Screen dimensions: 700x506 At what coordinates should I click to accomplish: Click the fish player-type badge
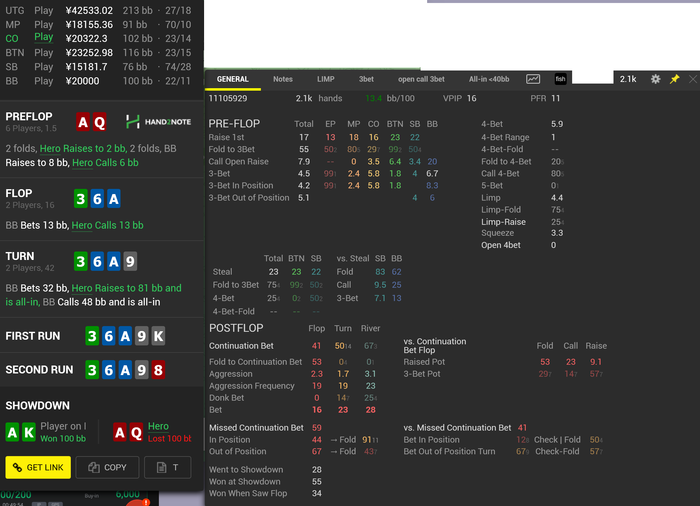point(560,79)
